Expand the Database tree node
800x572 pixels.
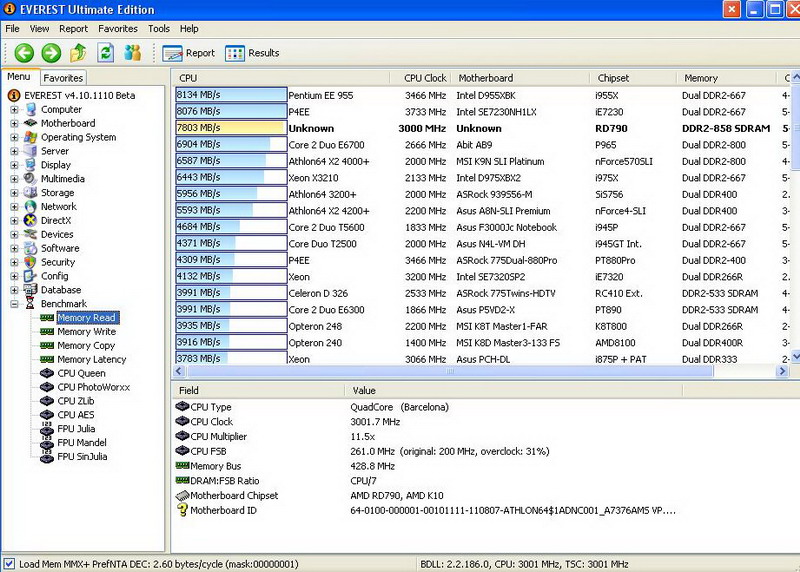[14, 290]
